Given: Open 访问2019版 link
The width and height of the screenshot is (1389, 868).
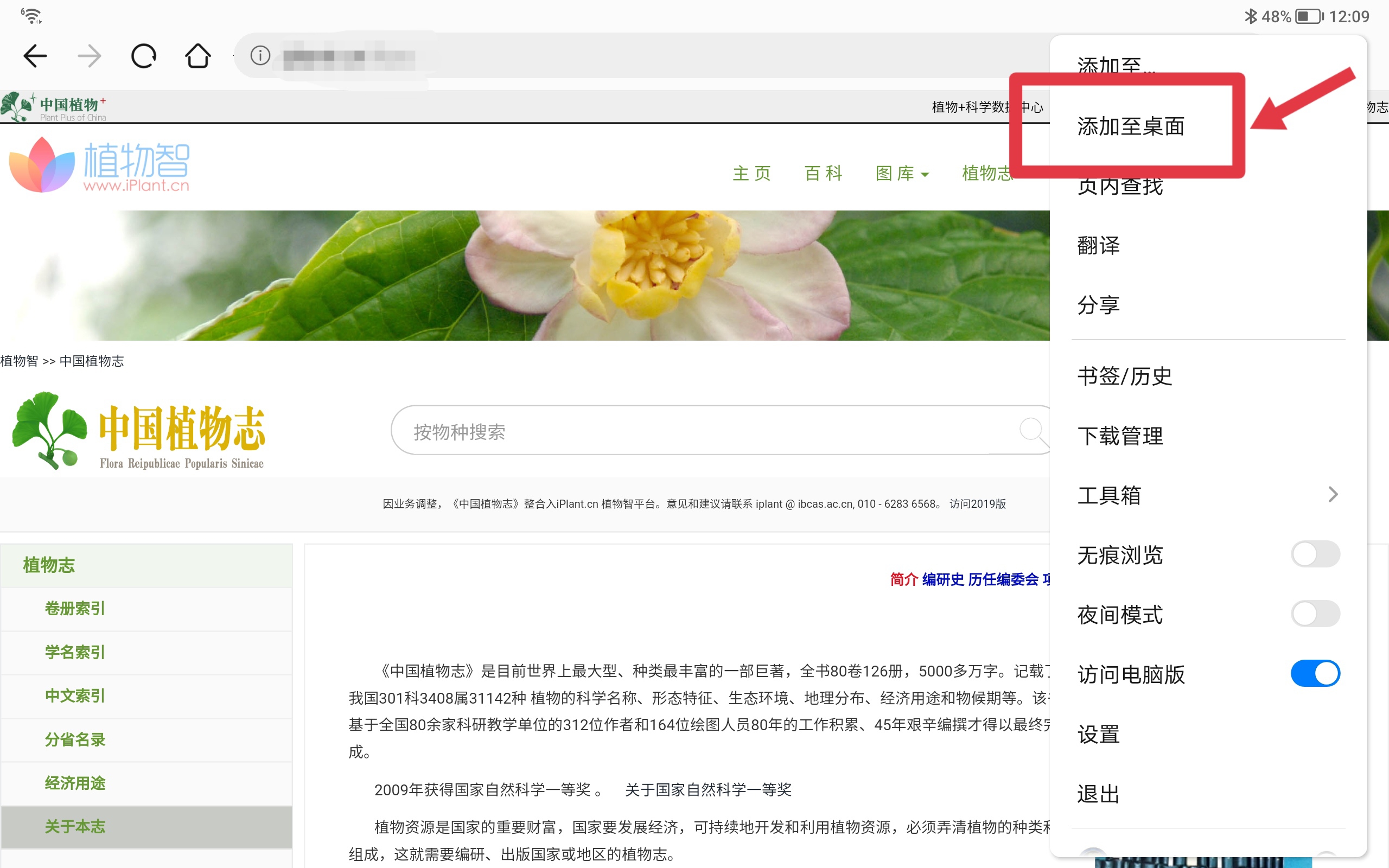Looking at the screenshot, I should pyautogui.click(x=978, y=503).
